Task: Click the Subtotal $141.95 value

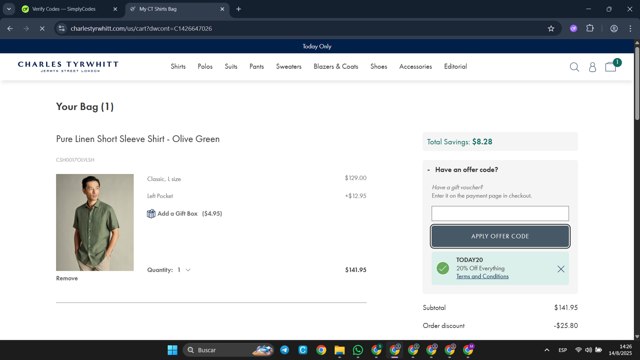Action: tap(566, 308)
